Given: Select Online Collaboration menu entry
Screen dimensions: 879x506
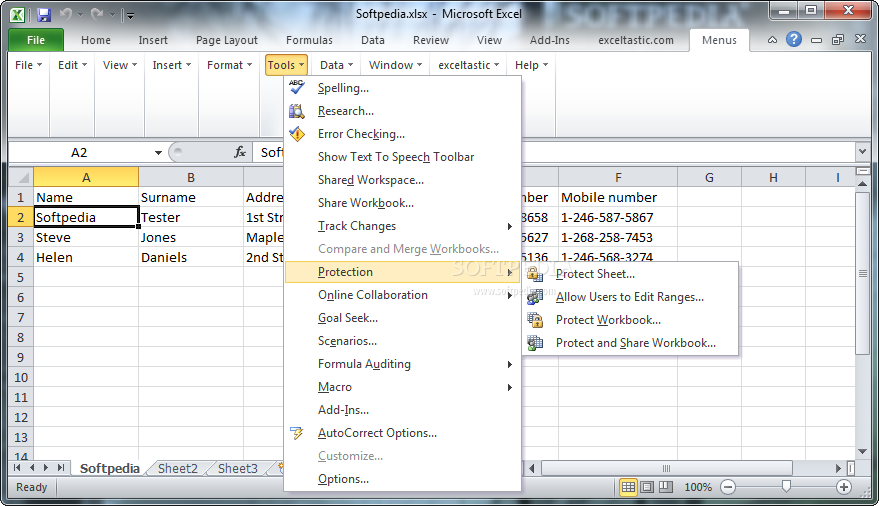Looking at the screenshot, I should tap(403, 295).
